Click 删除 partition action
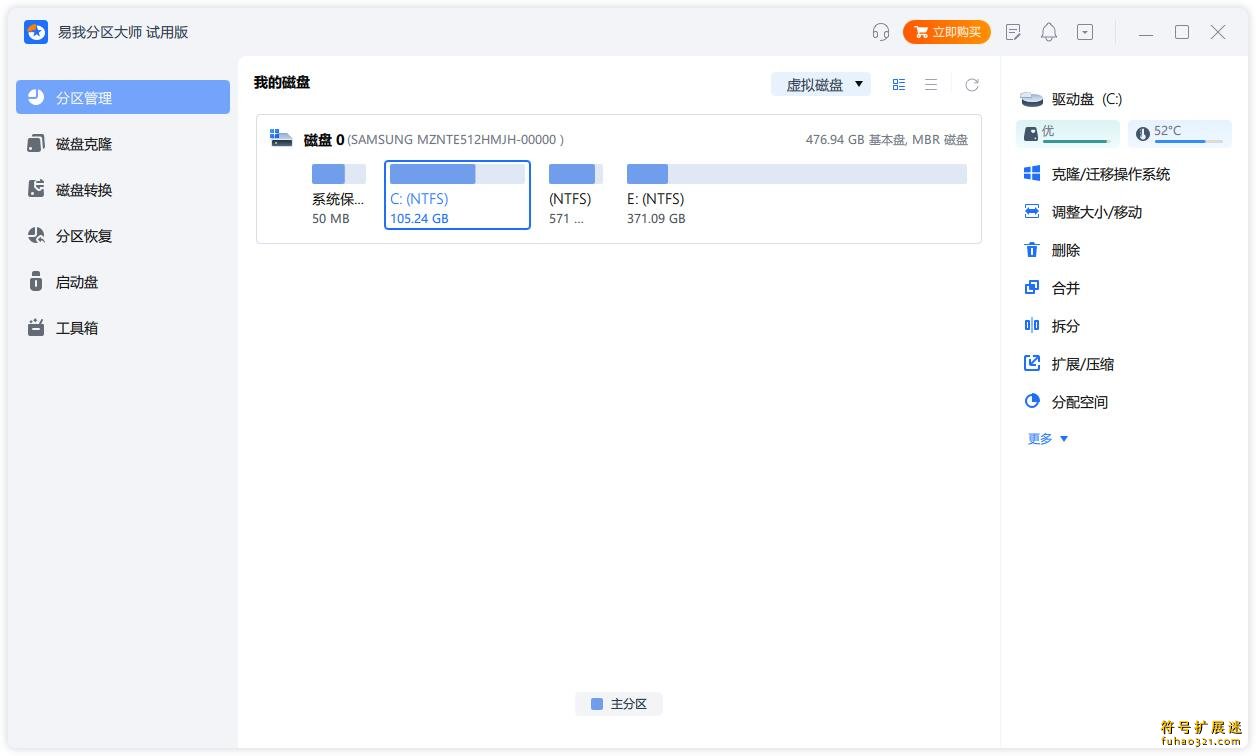Screen dimensions: 1256x756 pos(1066,250)
